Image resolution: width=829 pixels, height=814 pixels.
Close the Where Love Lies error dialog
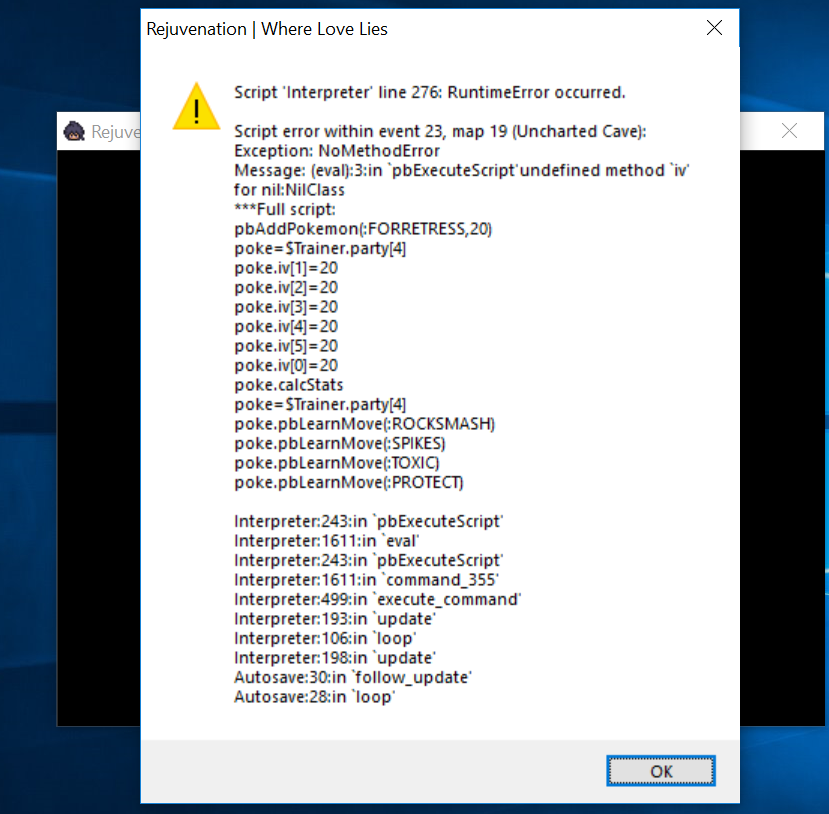click(714, 28)
